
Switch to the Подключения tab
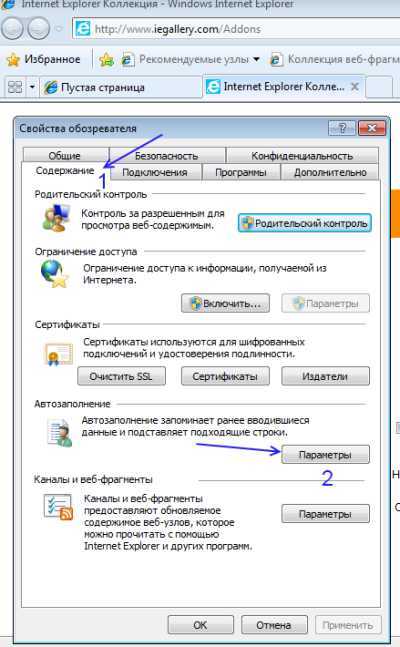[x=154, y=172]
